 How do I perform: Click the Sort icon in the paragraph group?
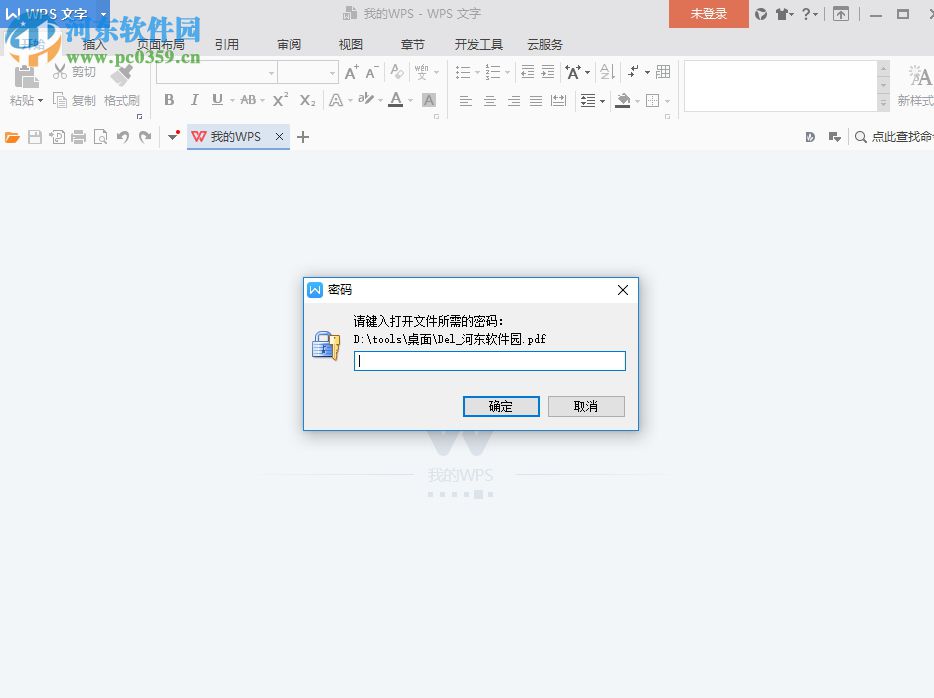click(x=606, y=72)
